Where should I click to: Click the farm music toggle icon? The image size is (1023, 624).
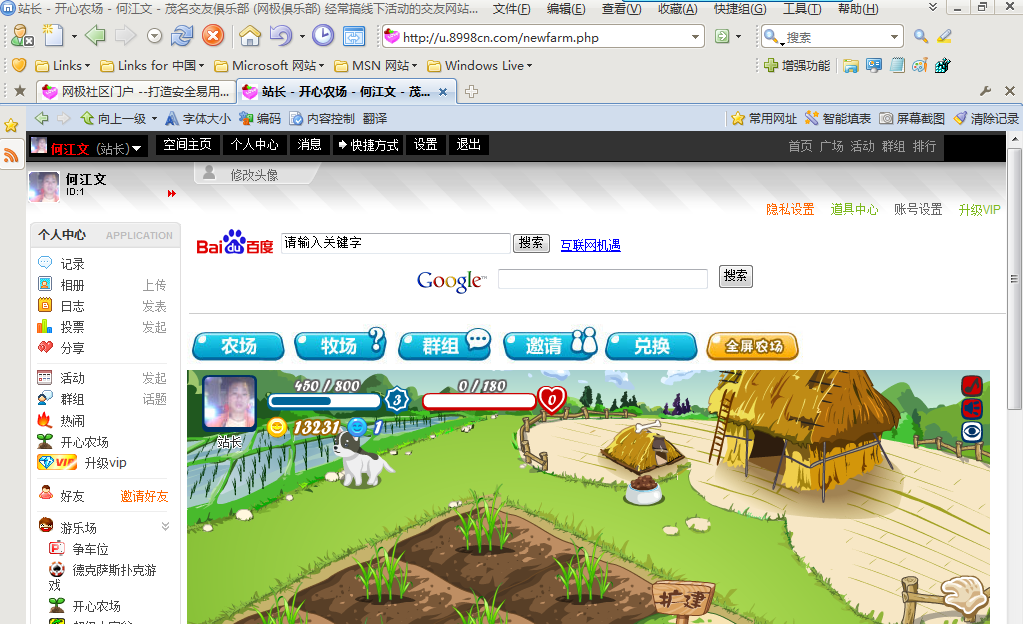971,385
